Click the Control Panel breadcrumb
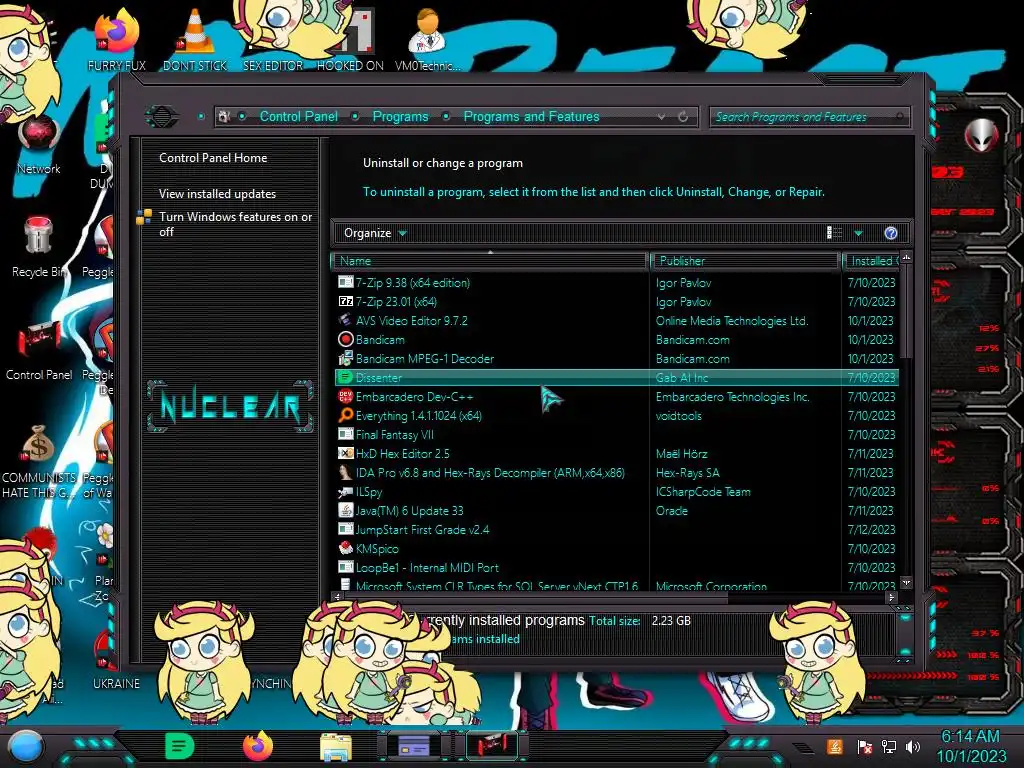This screenshot has width=1024, height=768. pos(298,116)
